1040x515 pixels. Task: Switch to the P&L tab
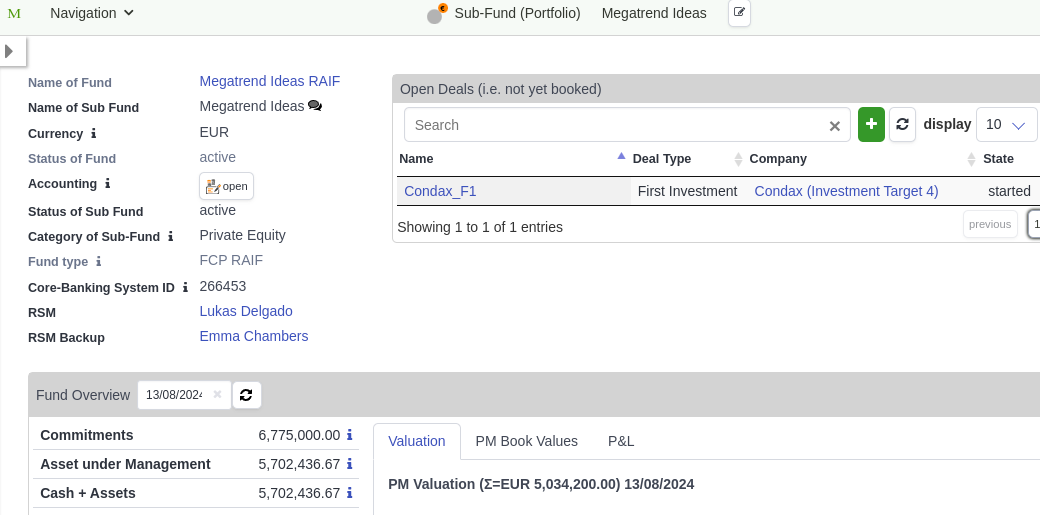click(x=621, y=441)
